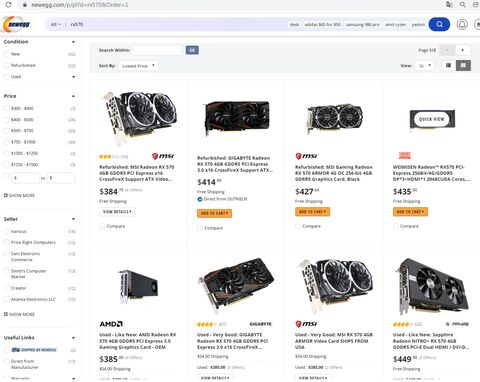Click AMD brand logo on $385 card
Screen dimensions: 480x382
pyautogui.click(x=111, y=324)
